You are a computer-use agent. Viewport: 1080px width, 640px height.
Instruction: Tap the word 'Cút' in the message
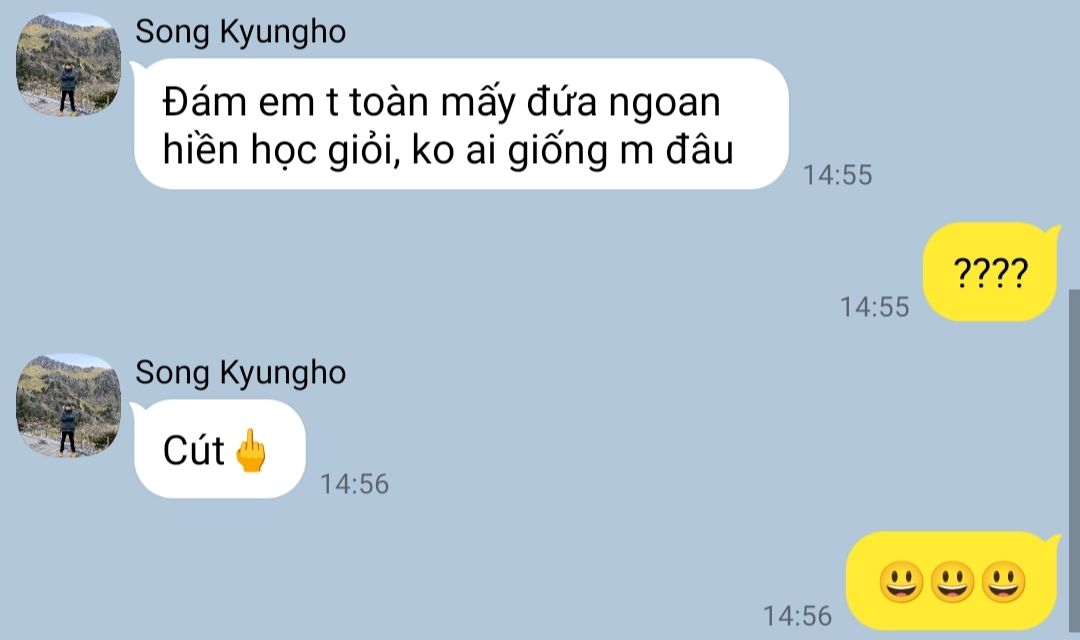[x=194, y=451]
